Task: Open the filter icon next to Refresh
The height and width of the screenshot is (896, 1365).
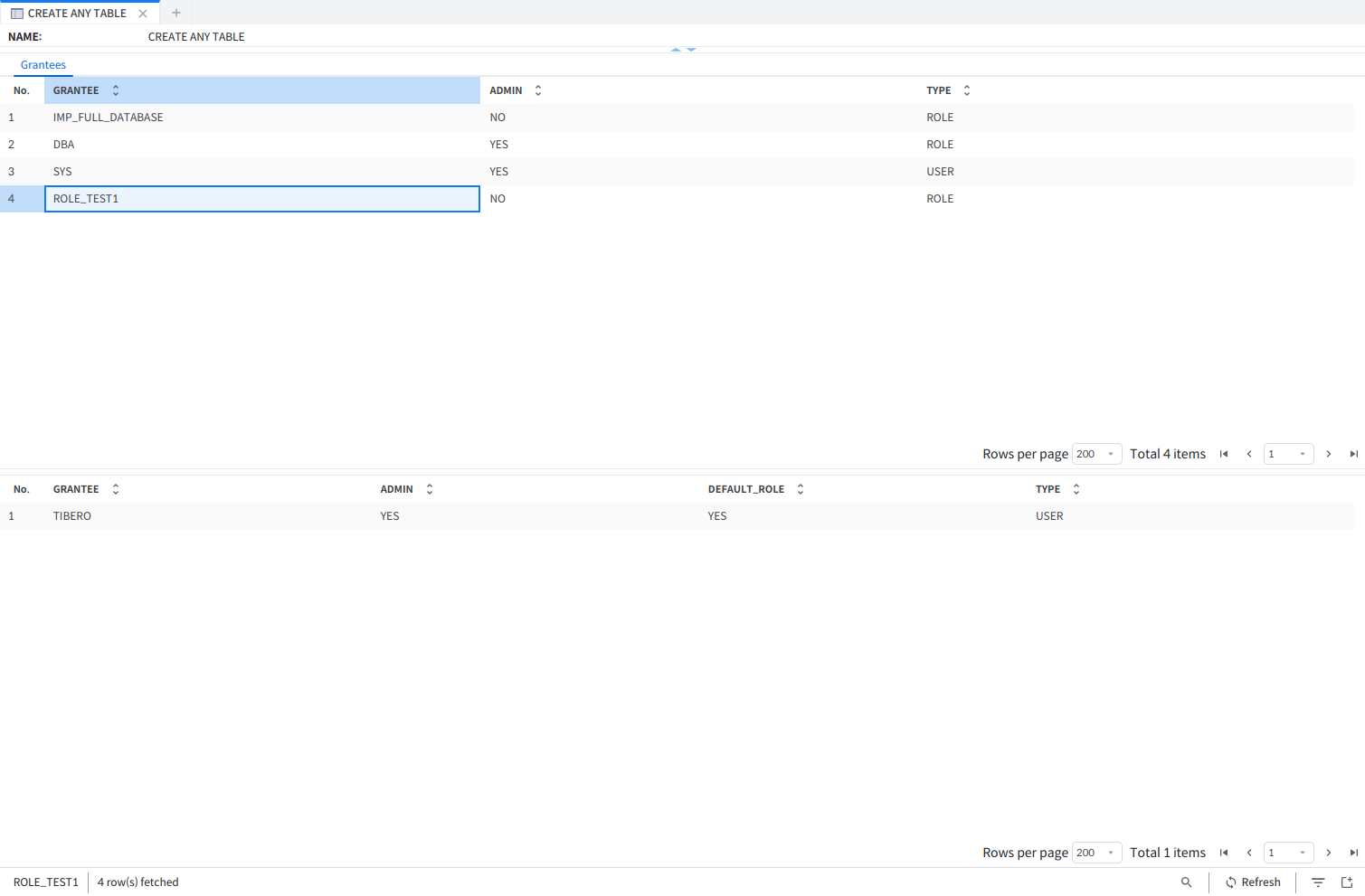Action: pos(1318,882)
